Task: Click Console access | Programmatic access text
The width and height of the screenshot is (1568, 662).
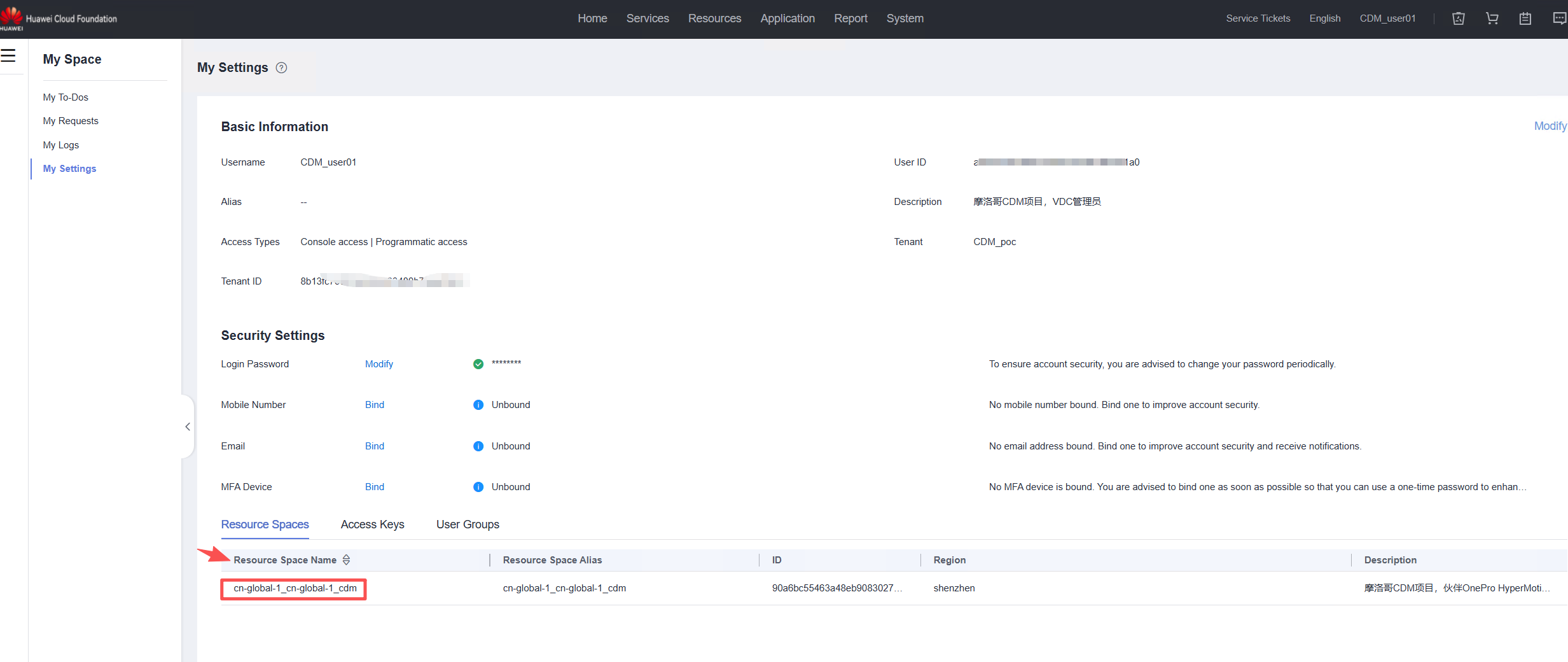Action: pos(384,242)
